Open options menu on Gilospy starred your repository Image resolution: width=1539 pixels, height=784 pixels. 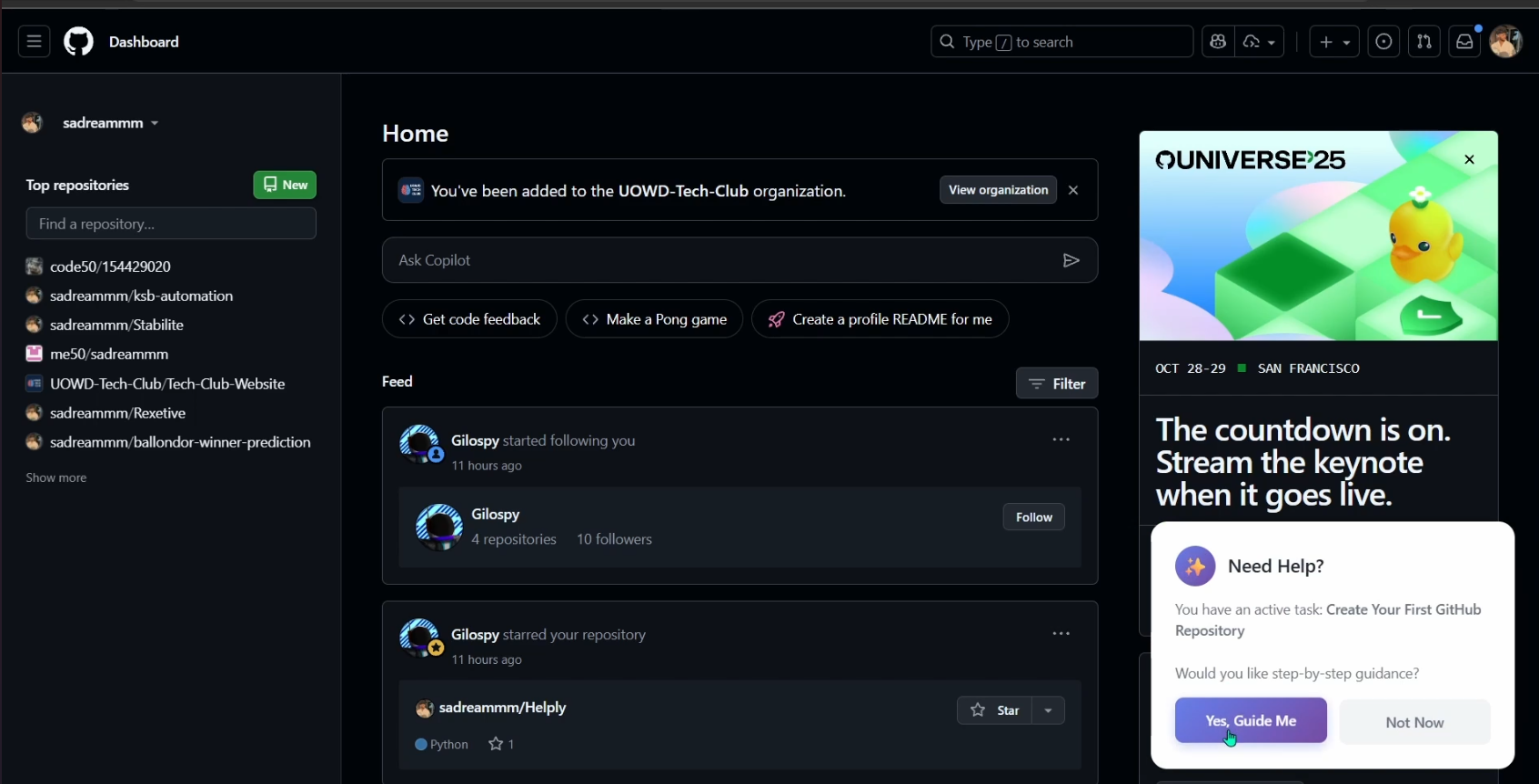tap(1061, 634)
